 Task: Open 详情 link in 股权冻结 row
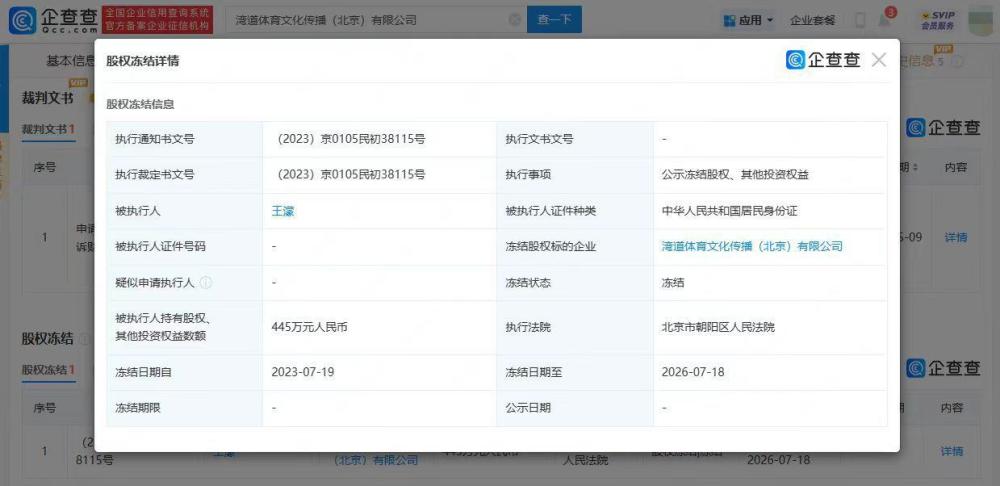(952, 451)
